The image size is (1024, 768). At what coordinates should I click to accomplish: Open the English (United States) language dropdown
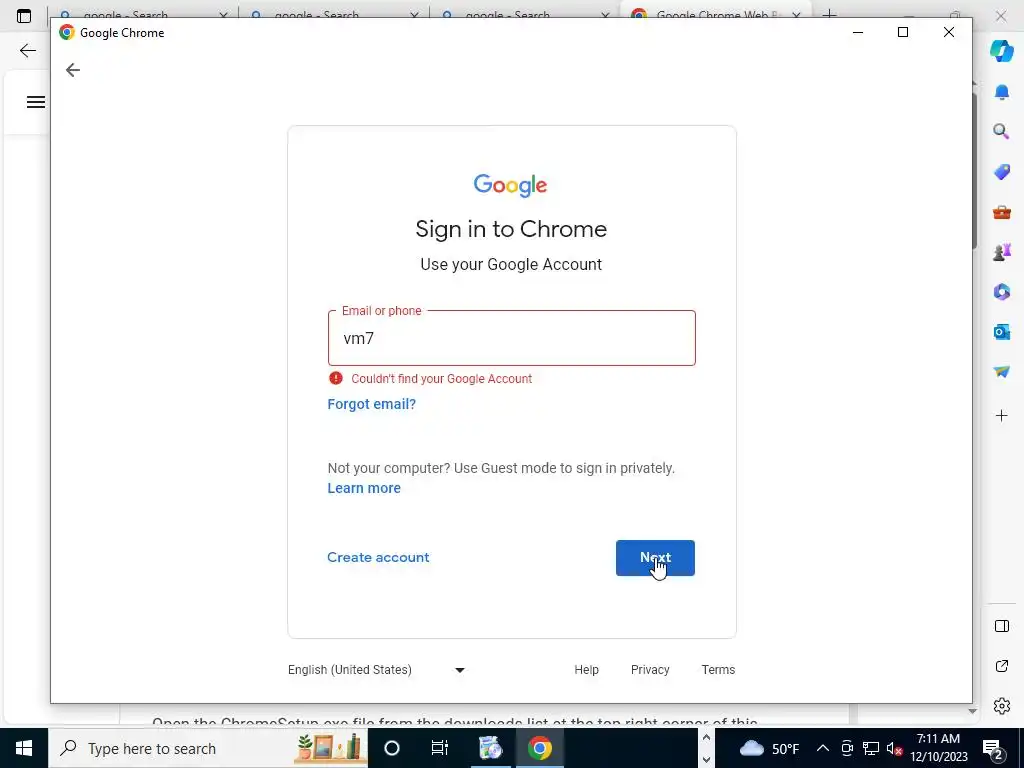click(x=376, y=670)
